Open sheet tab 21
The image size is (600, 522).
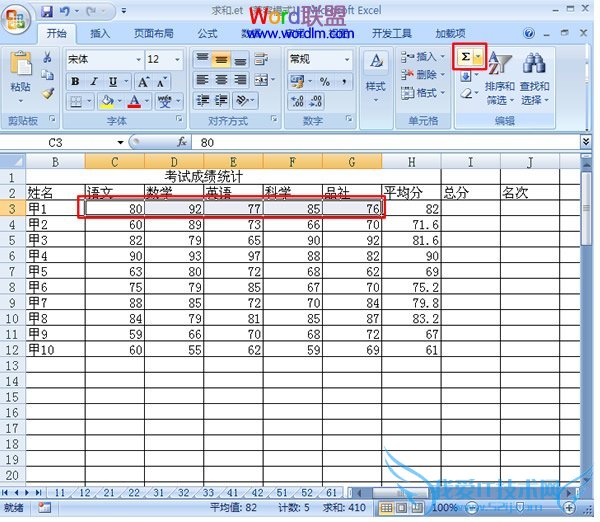(109, 493)
